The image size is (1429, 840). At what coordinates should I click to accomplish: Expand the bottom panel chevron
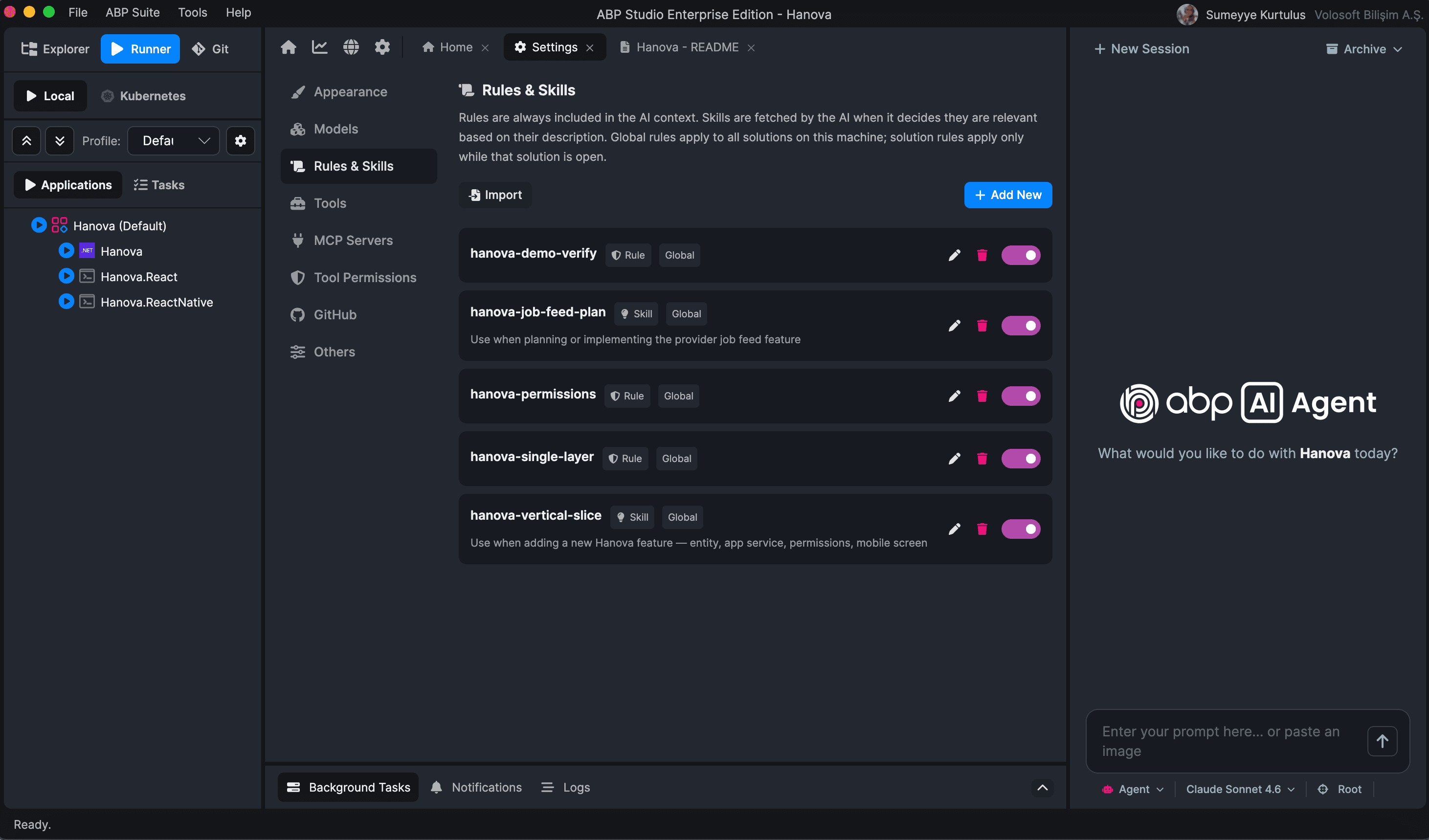tap(1042, 788)
